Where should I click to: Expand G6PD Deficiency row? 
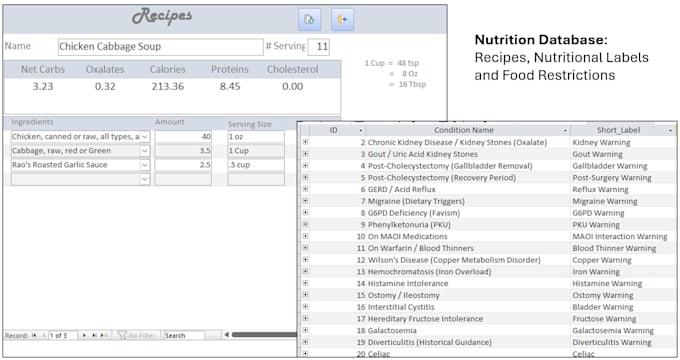tap(305, 213)
